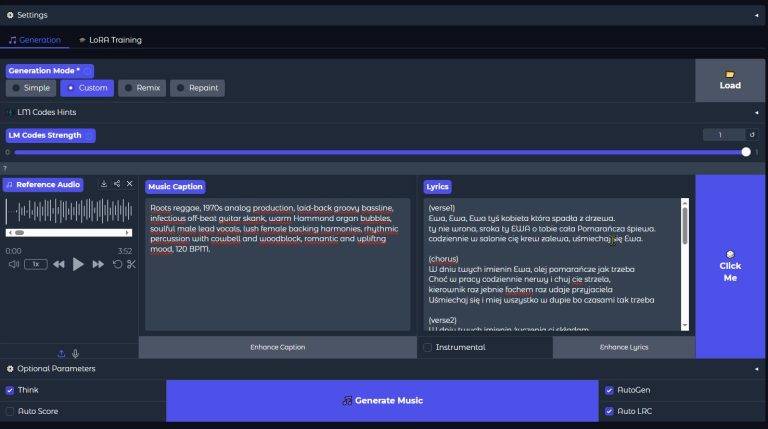
Task: Enable the Auto Score checkbox
Action: pyautogui.click(x=10, y=411)
